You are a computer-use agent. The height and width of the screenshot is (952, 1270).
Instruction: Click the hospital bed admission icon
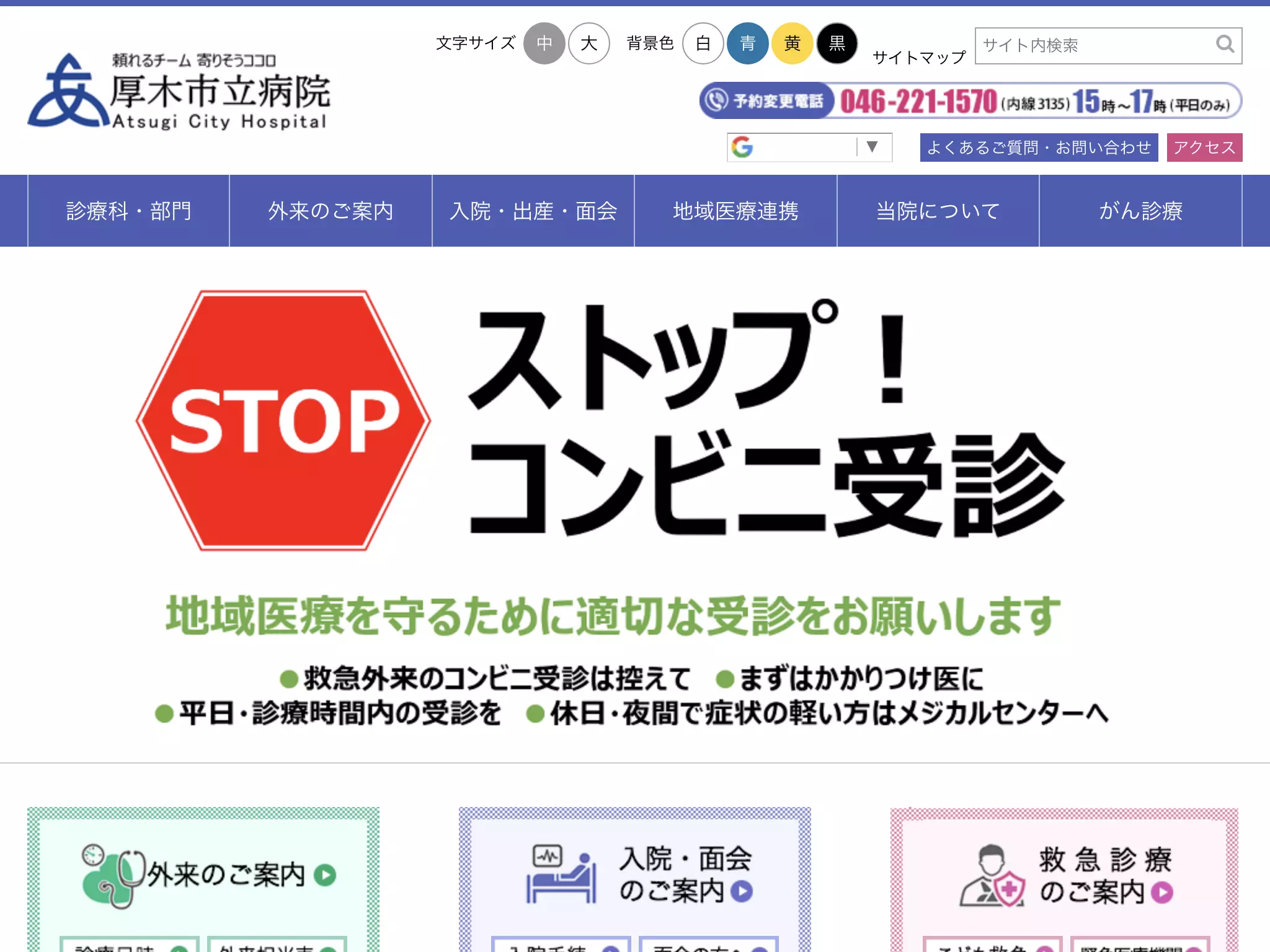(561, 874)
